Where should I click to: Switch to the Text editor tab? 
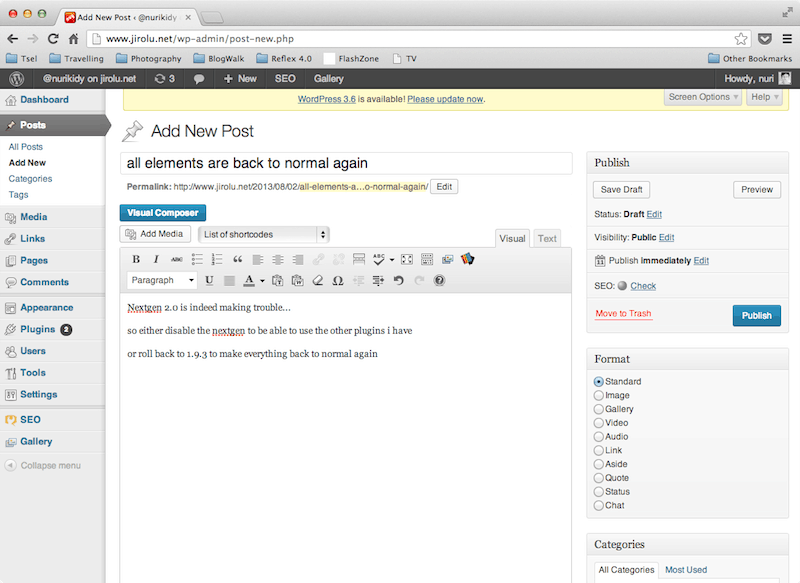[547, 239]
